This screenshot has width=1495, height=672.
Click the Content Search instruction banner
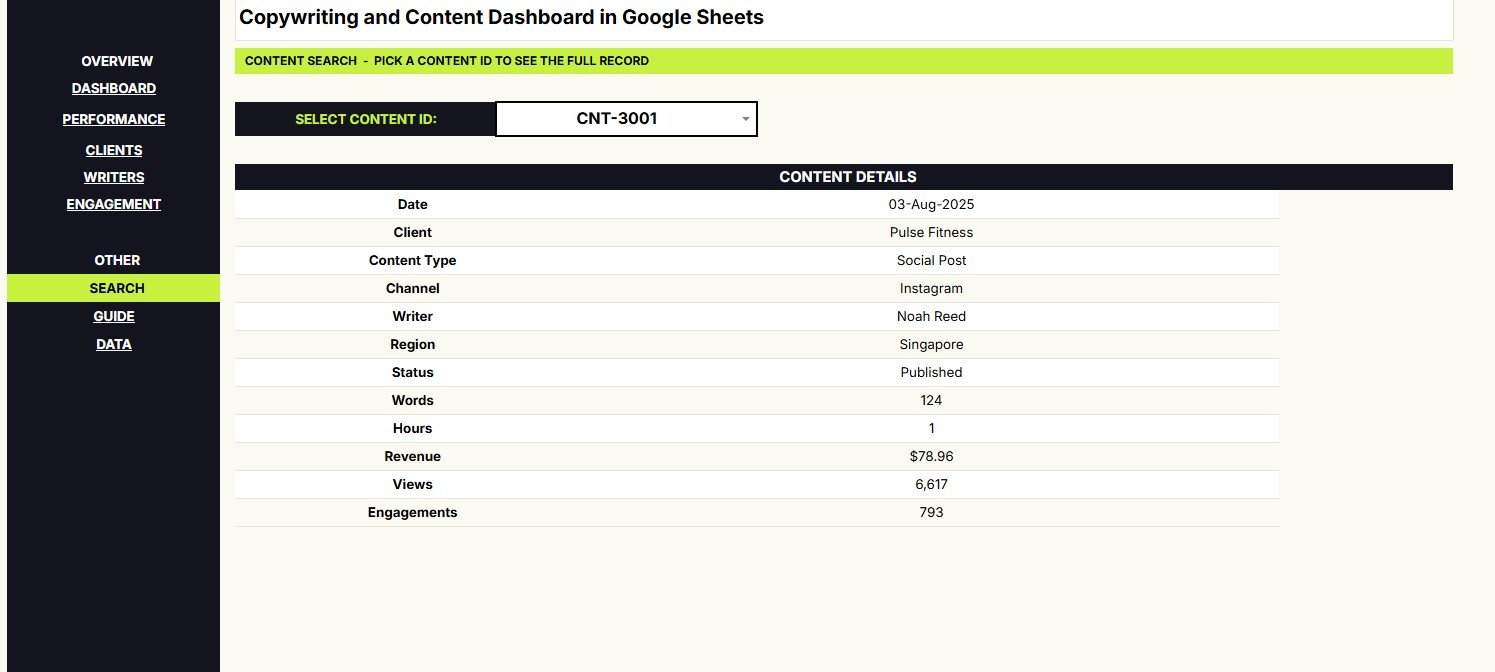click(844, 61)
